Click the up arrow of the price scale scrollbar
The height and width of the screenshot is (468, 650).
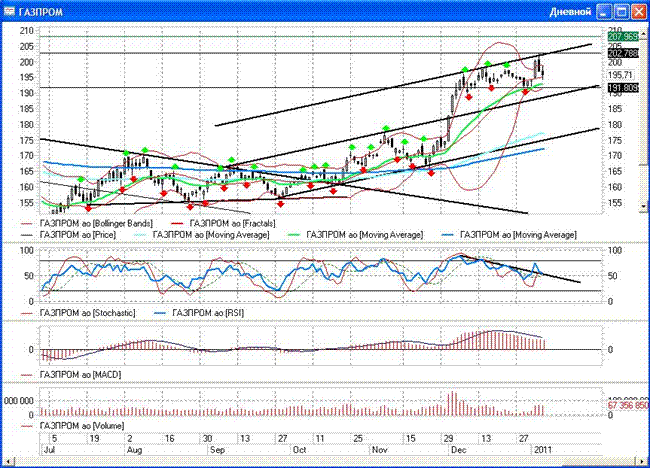tap(643, 35)
